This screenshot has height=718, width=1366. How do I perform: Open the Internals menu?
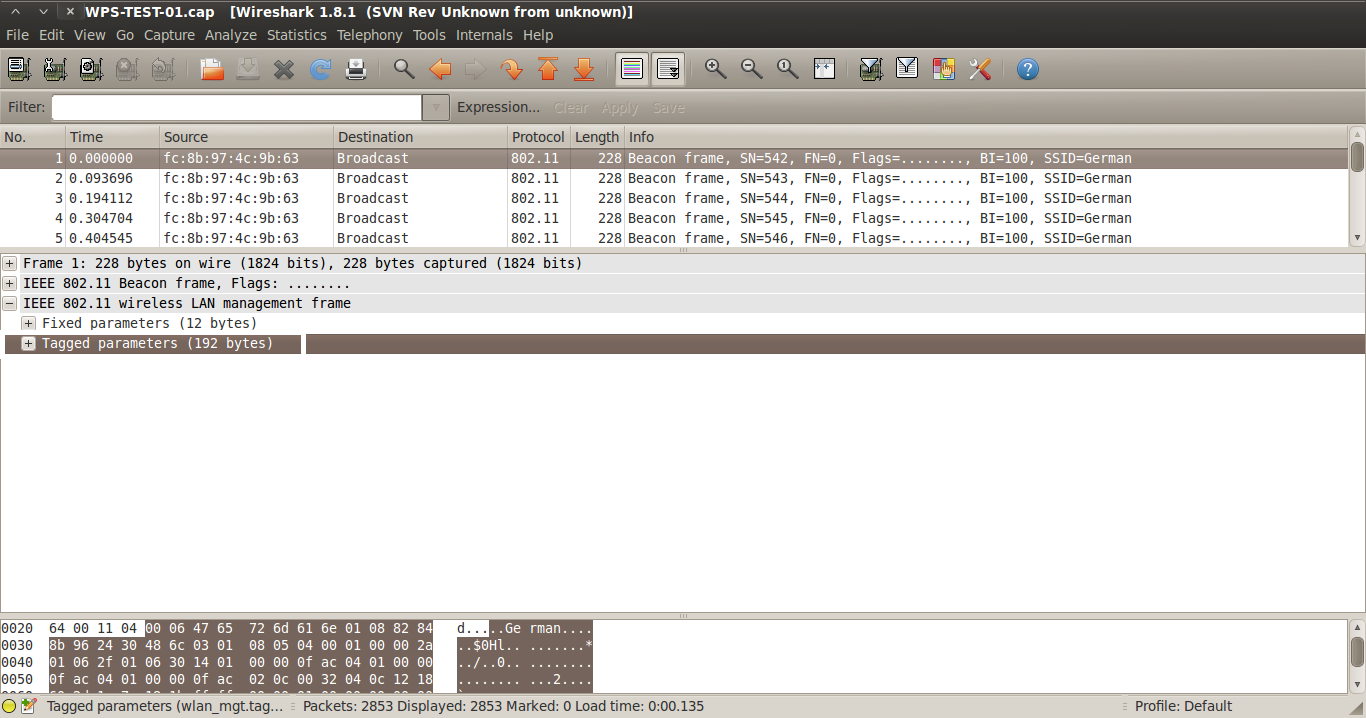484,35
